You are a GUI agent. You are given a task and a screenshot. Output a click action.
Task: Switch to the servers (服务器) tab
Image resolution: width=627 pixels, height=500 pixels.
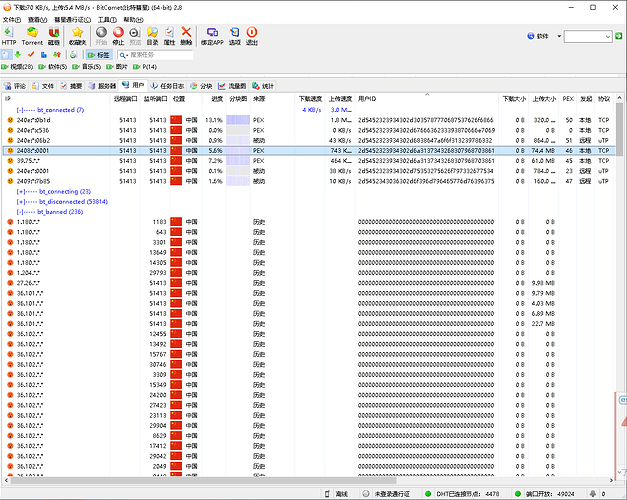coord(102,86)
